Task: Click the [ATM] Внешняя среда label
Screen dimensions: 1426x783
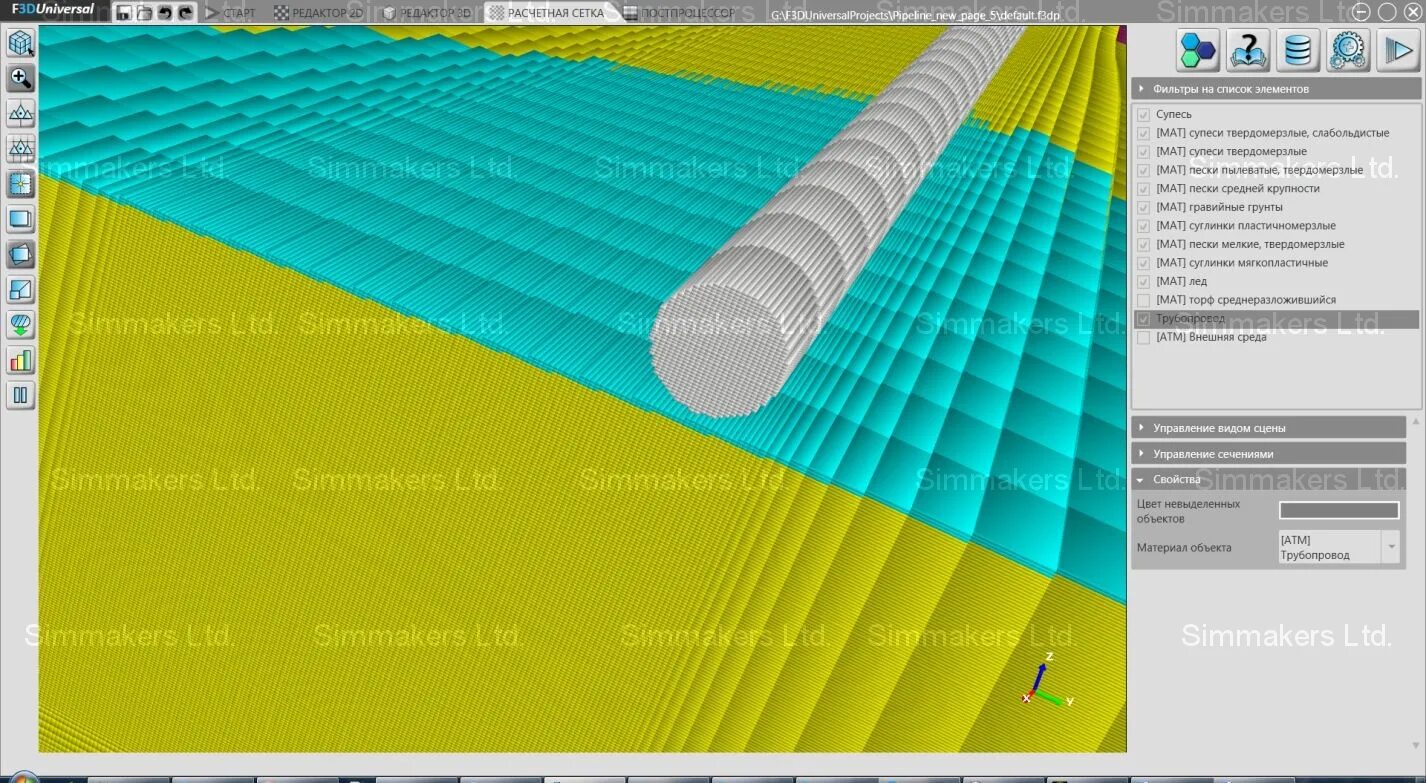Action: 1211,337
